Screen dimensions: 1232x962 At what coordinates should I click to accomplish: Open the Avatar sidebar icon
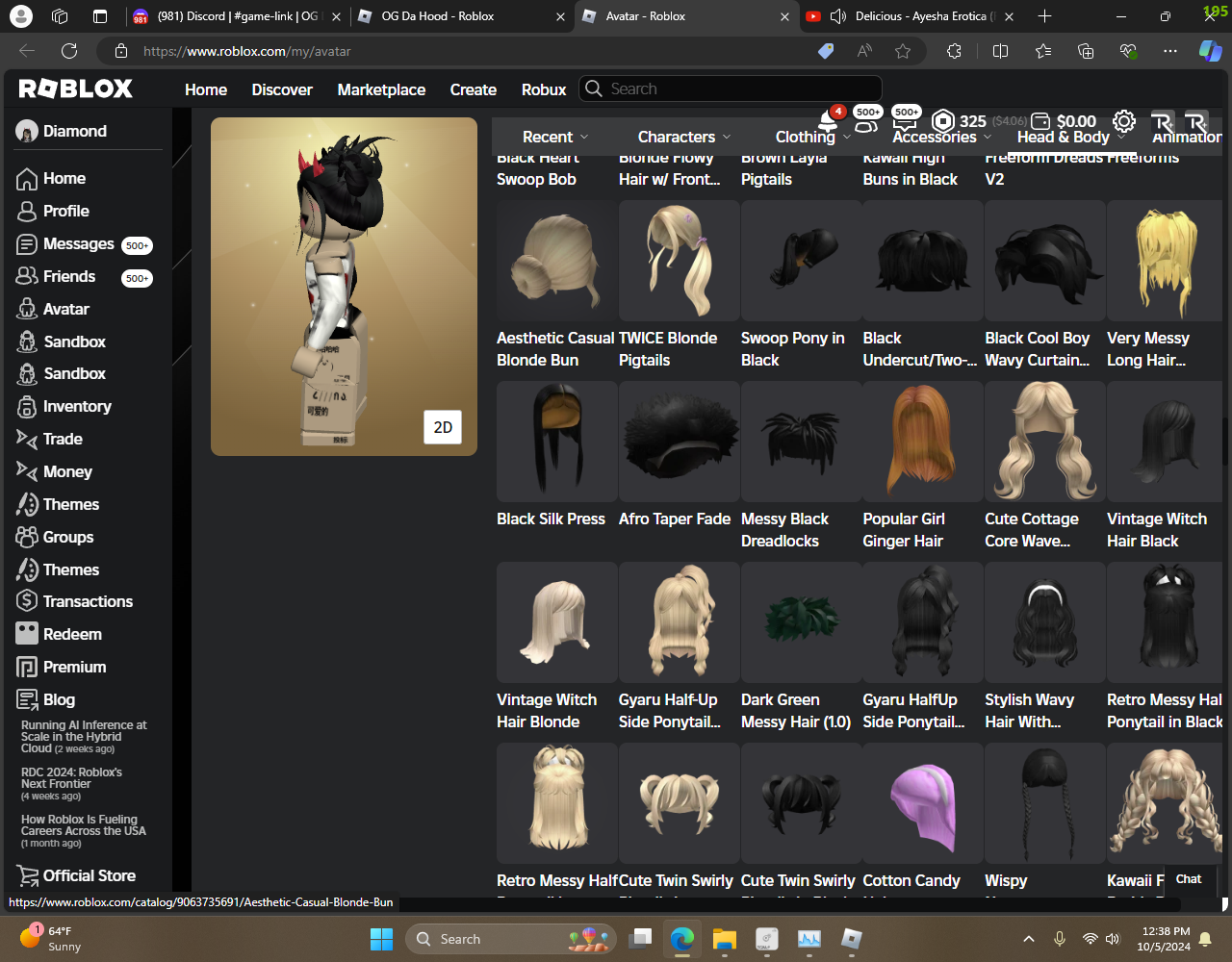point(27,309)
